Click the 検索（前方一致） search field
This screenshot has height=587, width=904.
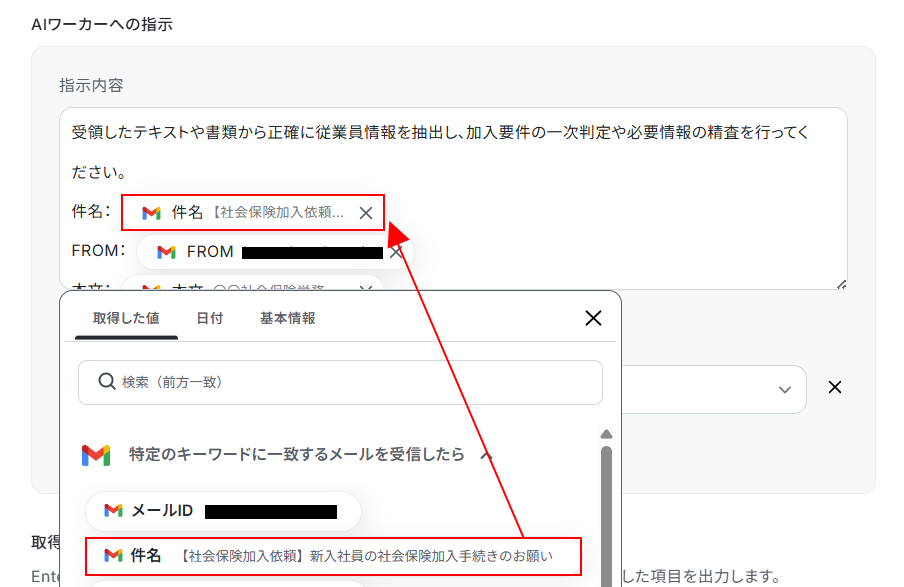pos(340,382)
